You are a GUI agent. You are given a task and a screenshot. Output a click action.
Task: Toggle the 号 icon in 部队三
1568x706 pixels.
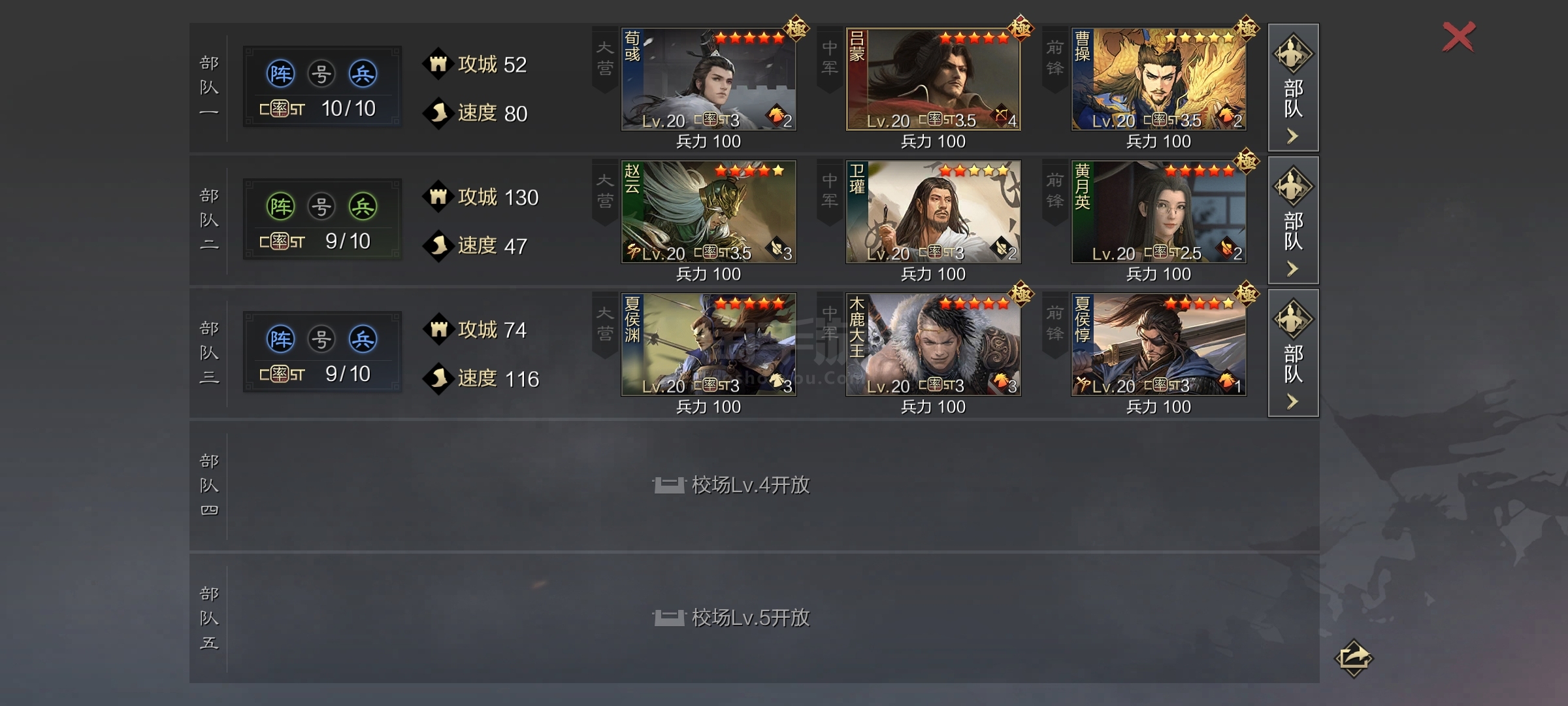[321, 339]
